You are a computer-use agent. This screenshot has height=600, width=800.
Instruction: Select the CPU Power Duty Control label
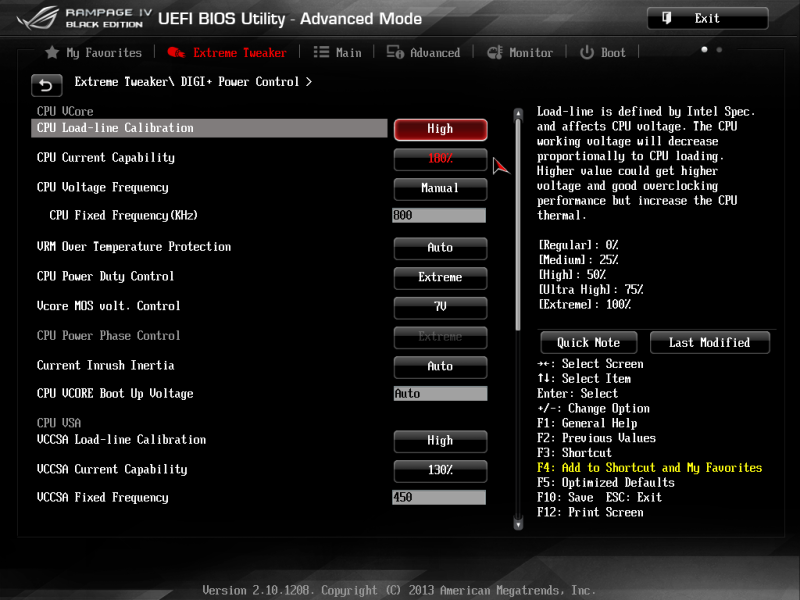tap(106, 276)
